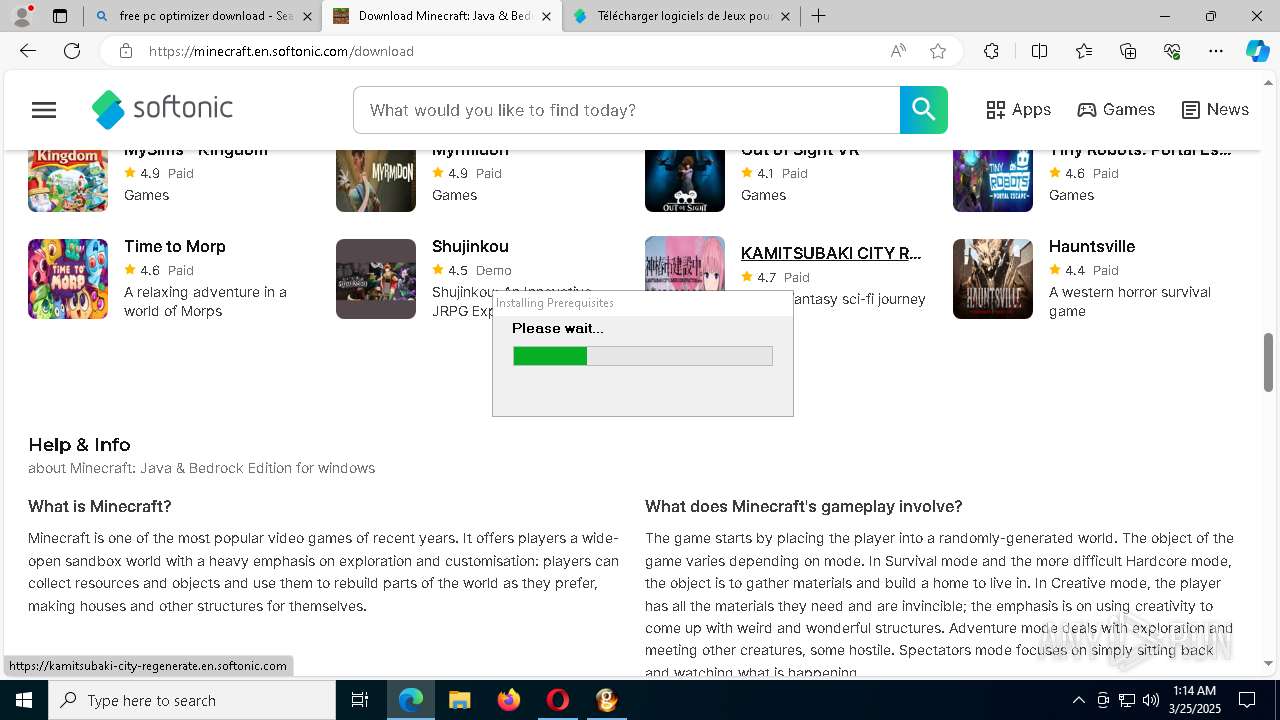The height and width of the screenshot is (720, 1280).
Task: Open KAMITSUBAKI CITY R... link
Action: (831, 253)
